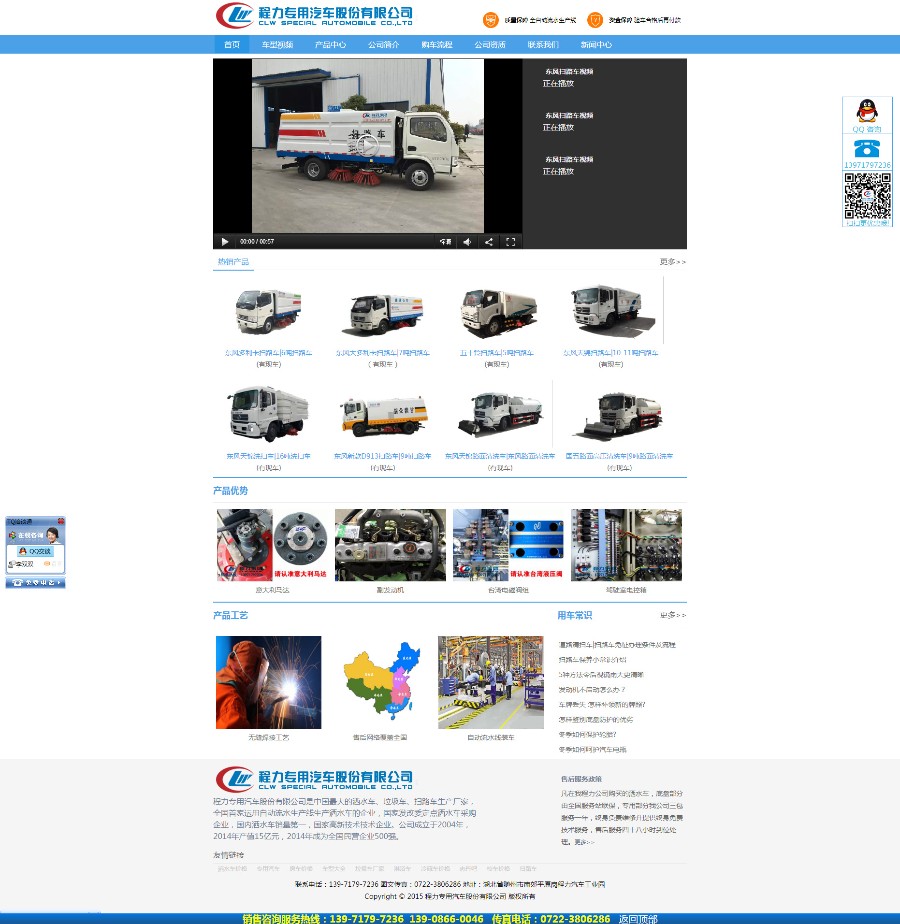
Task: Open the automated assembly line image
Action: (x=490, y=682)
